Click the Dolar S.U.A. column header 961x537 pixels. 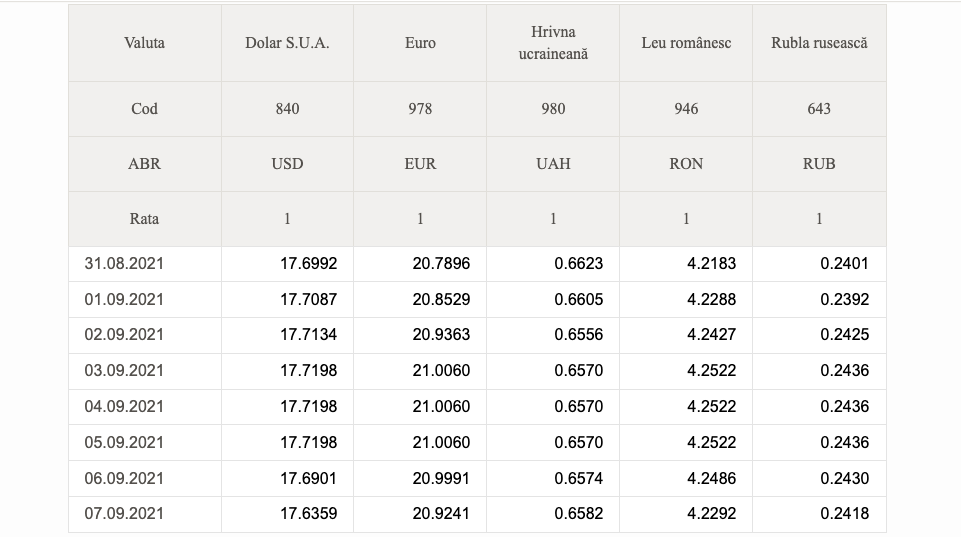point(287,43)
